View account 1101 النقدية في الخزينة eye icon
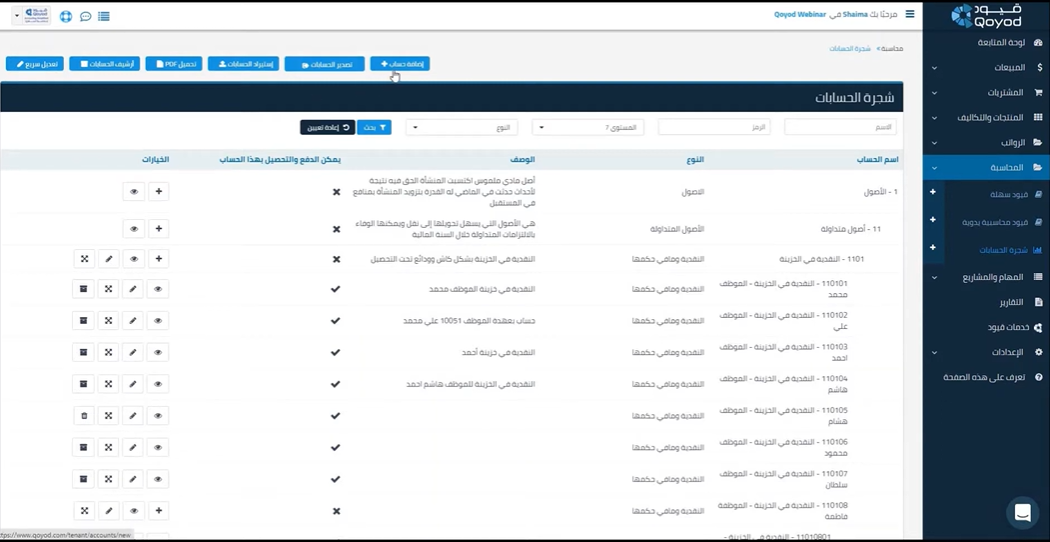 point(134,259)
